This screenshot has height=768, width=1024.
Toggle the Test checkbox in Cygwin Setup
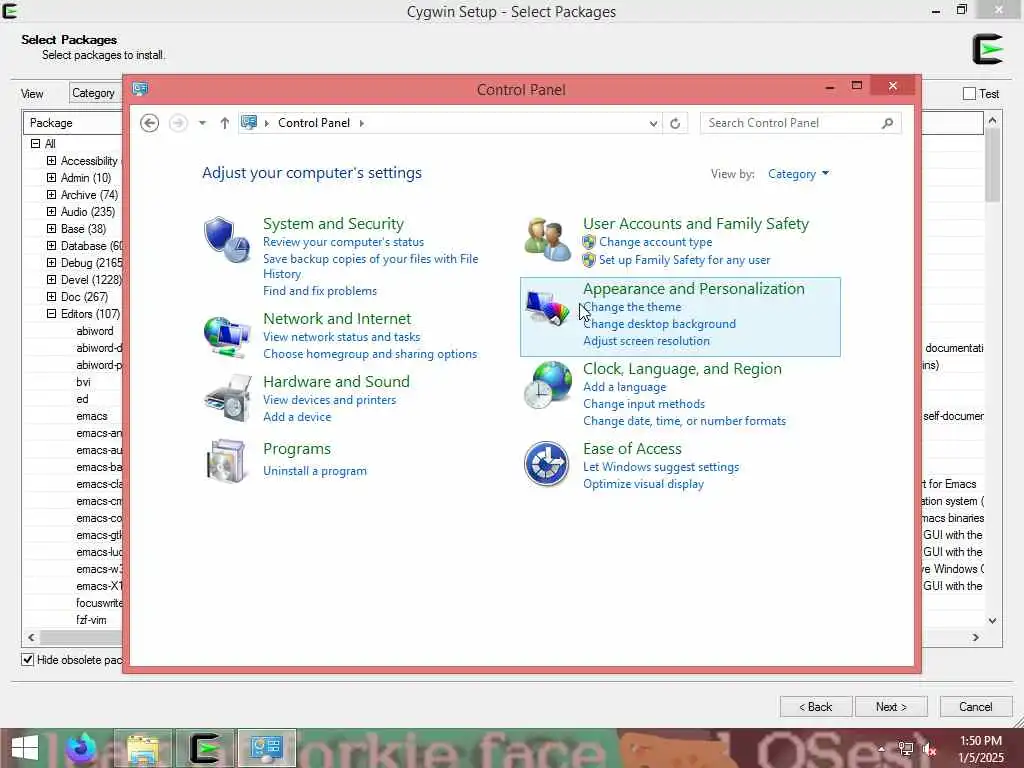click(970, 94)
